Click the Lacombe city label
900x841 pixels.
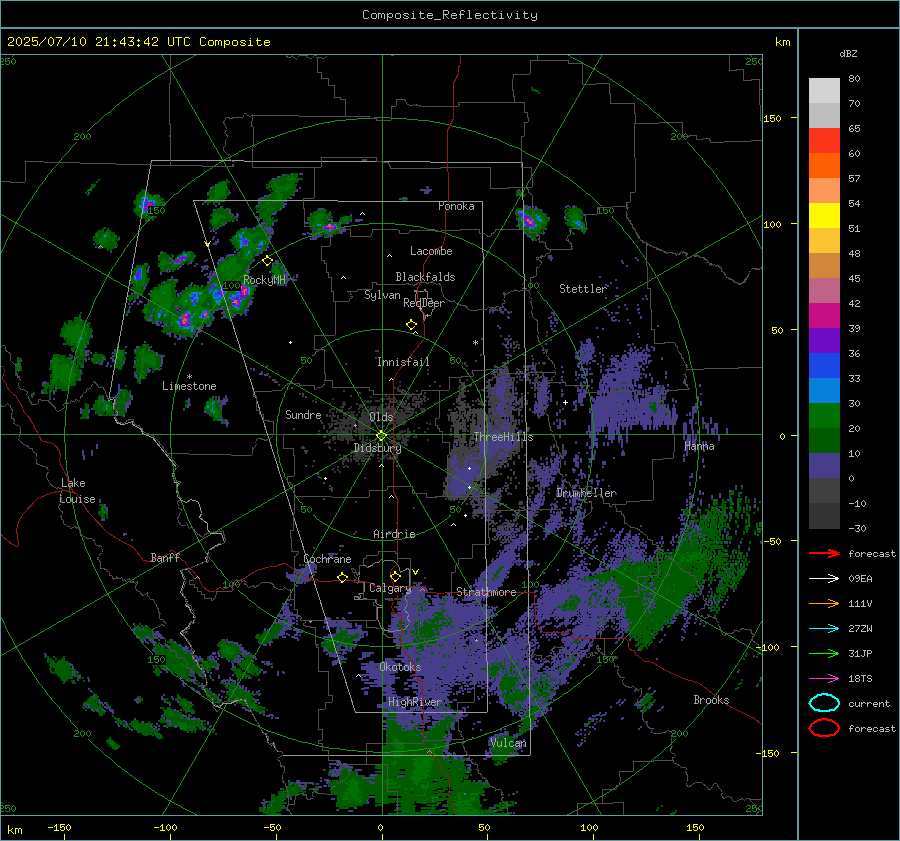click(431, 251)
